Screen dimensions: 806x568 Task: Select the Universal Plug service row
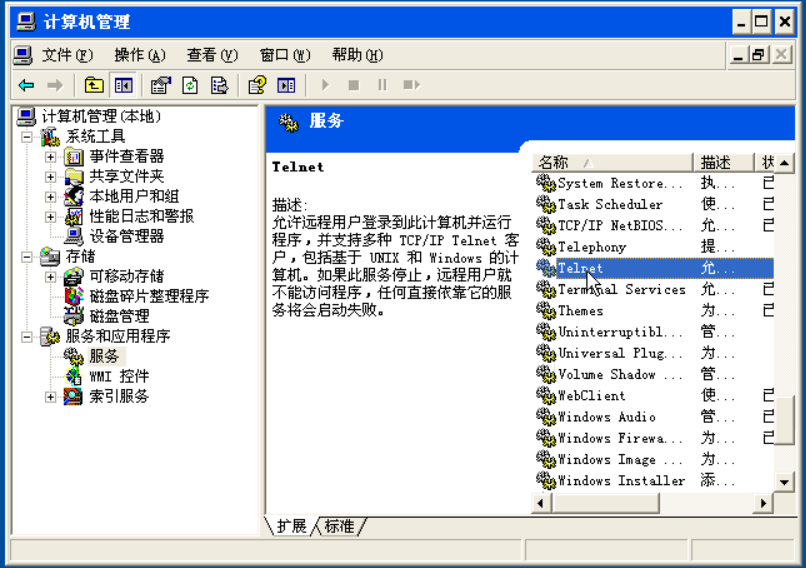click(653, 353)
